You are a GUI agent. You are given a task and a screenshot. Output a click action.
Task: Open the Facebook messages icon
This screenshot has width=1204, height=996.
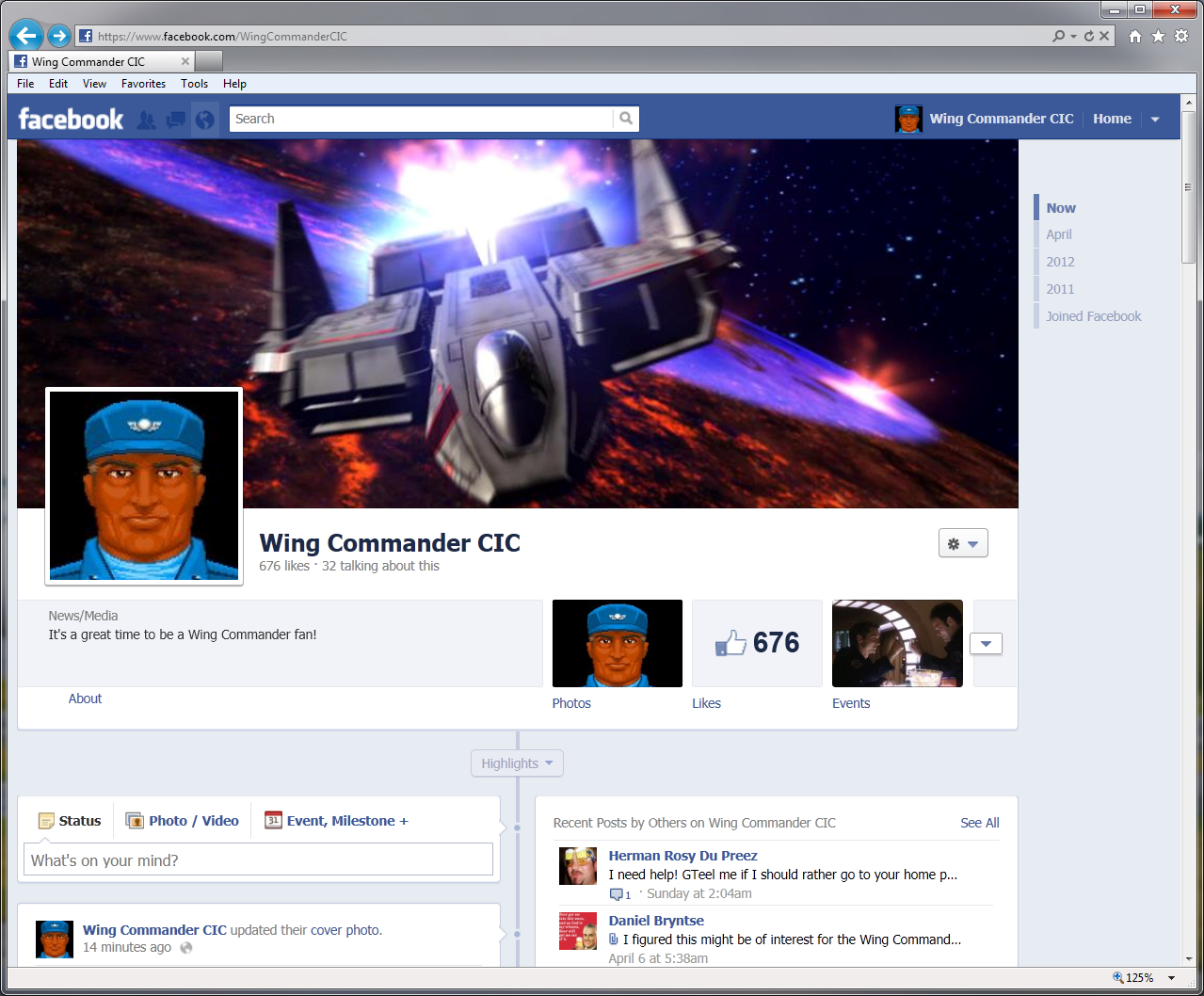[176, 120]
